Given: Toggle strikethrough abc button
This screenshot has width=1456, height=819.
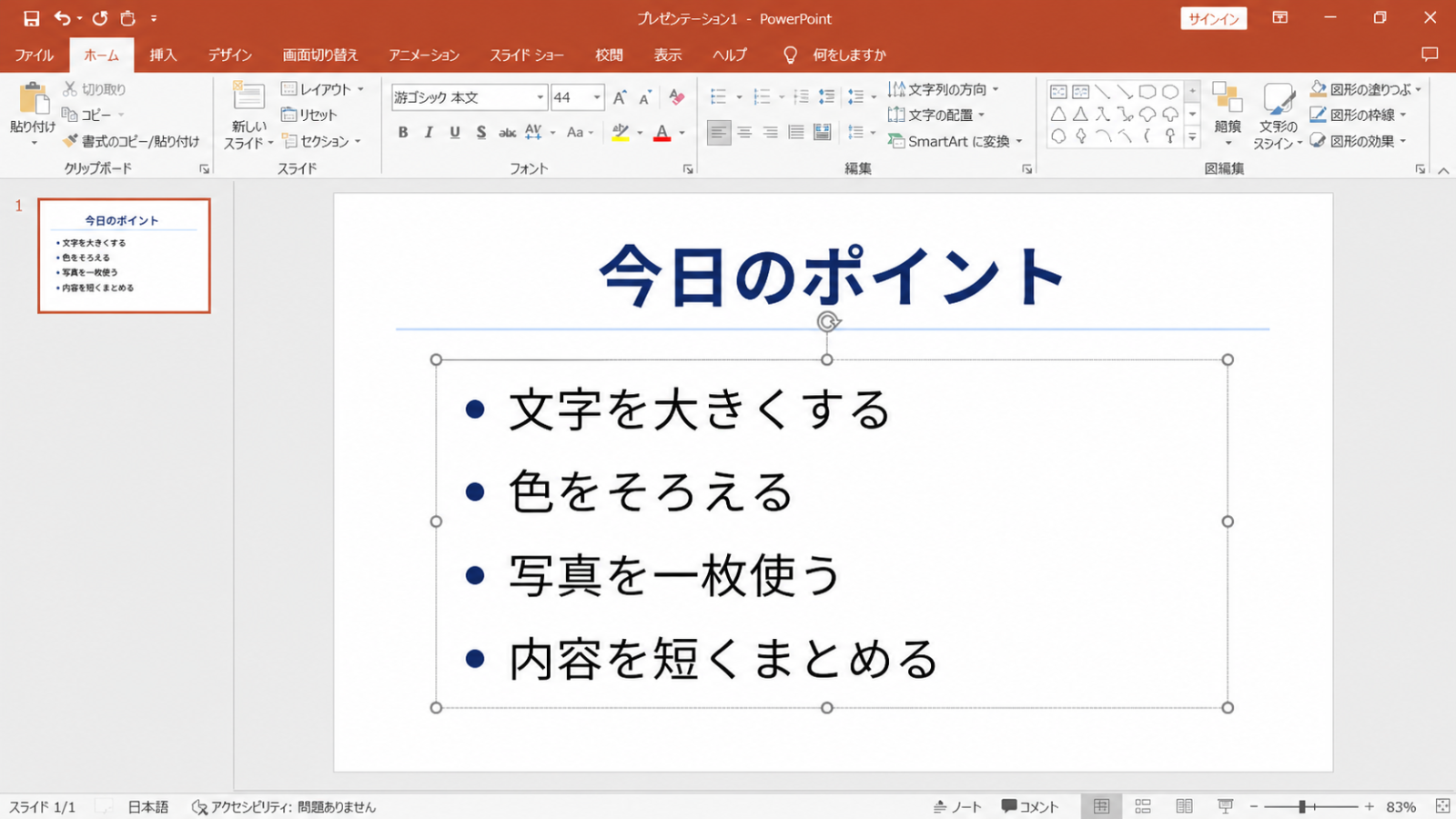Looking at the screenshot, I should point(507,133).
